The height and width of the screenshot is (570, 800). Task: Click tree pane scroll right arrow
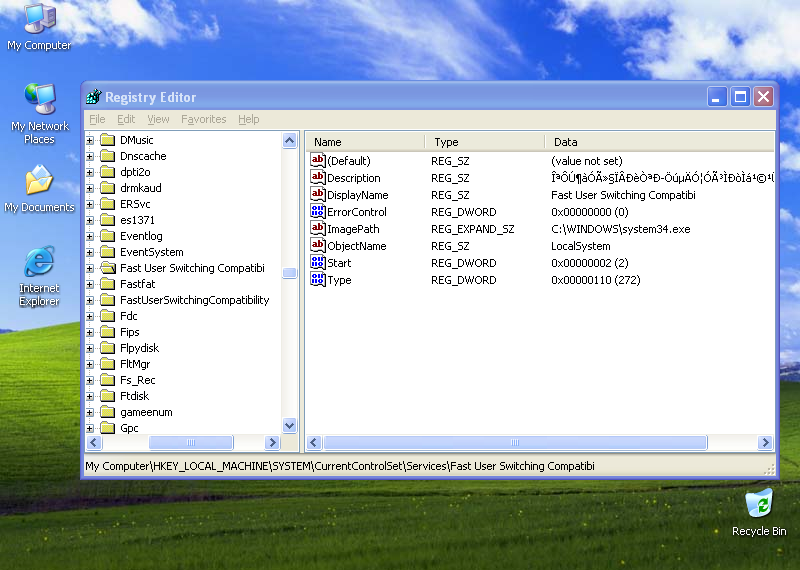pos(272,442)
